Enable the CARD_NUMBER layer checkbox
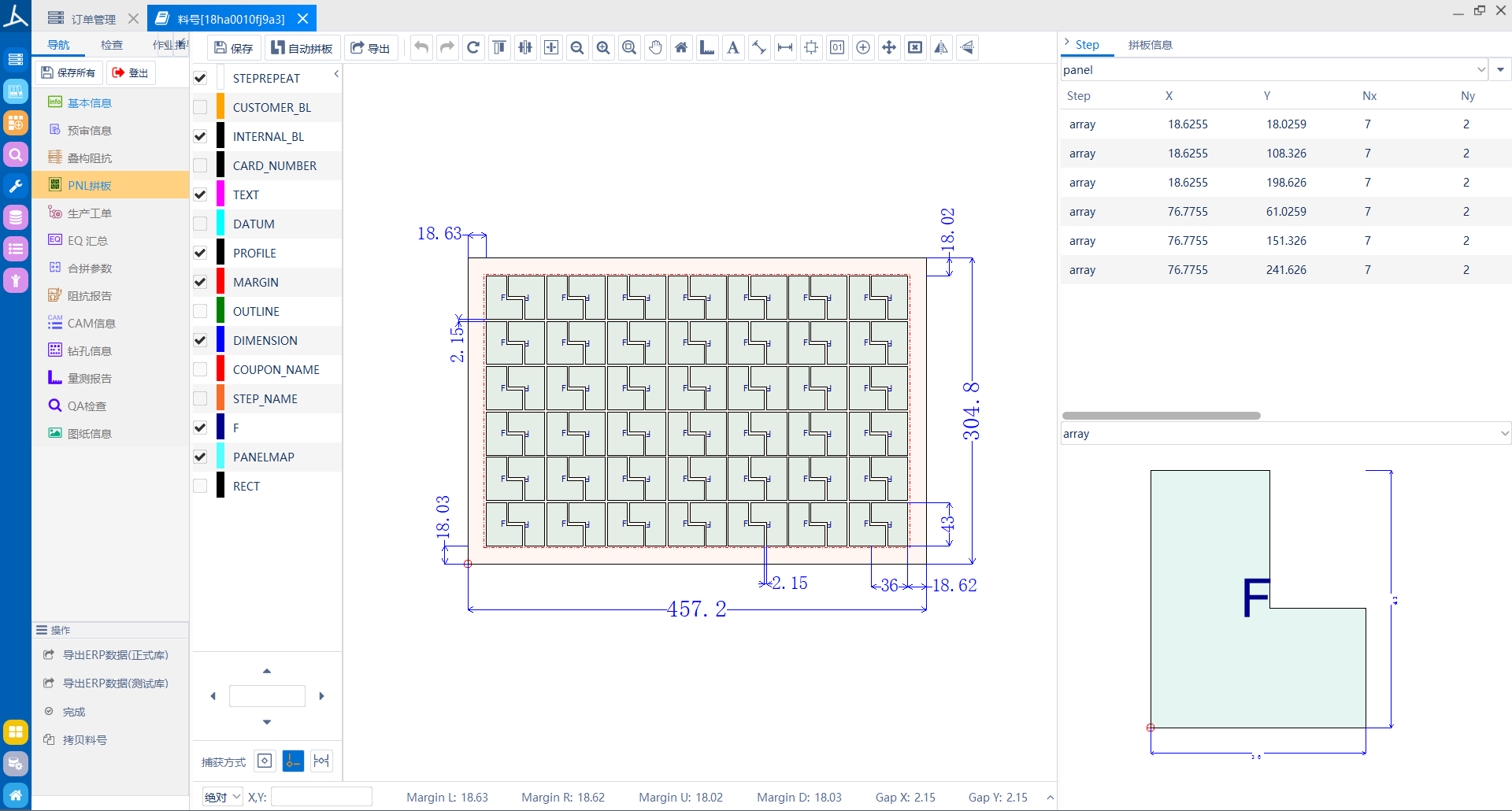 coord(200,165)
